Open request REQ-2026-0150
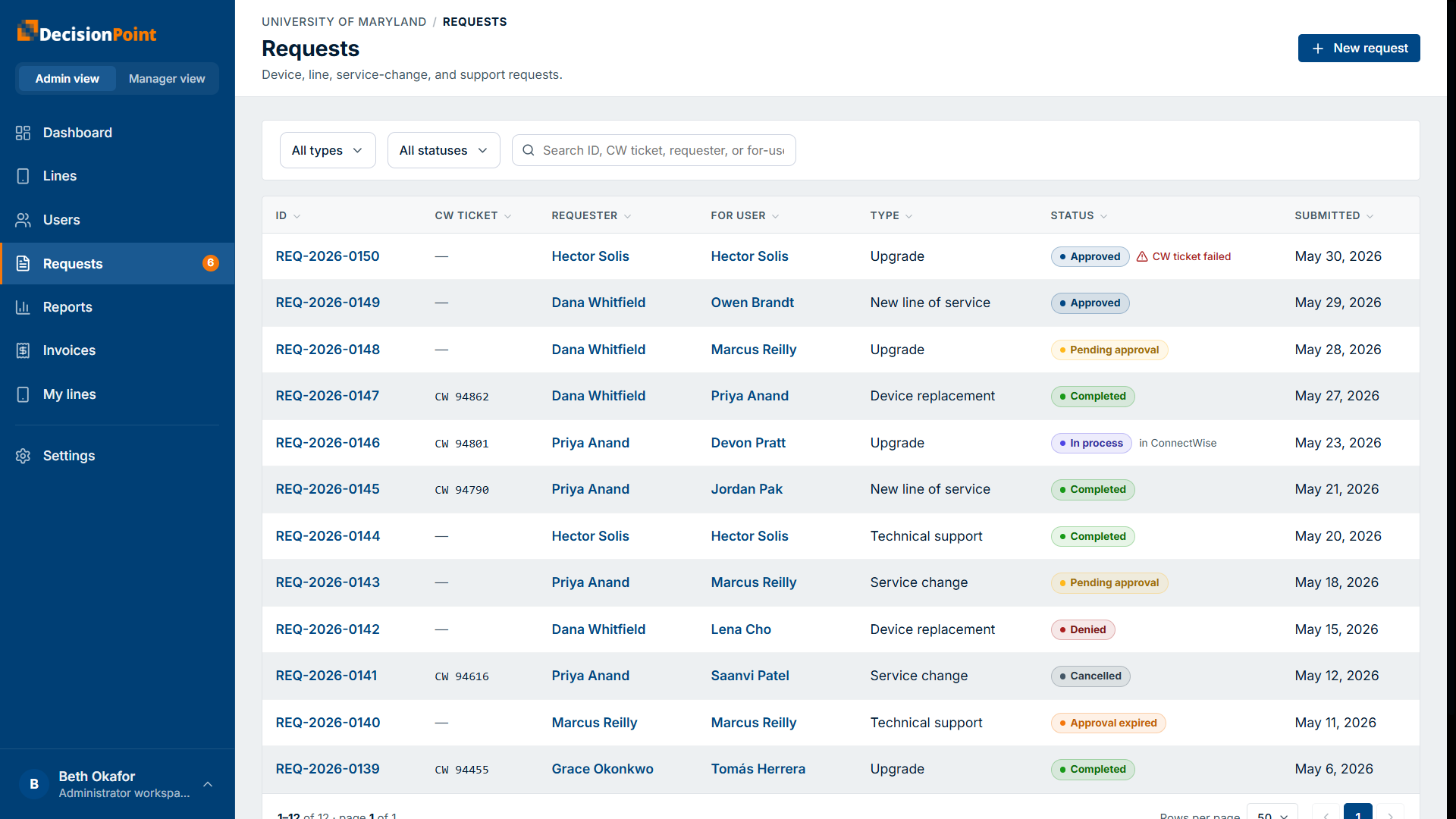Image resolution: width=1456 pixels, height=819 pixels. click(x=328, y=256)
